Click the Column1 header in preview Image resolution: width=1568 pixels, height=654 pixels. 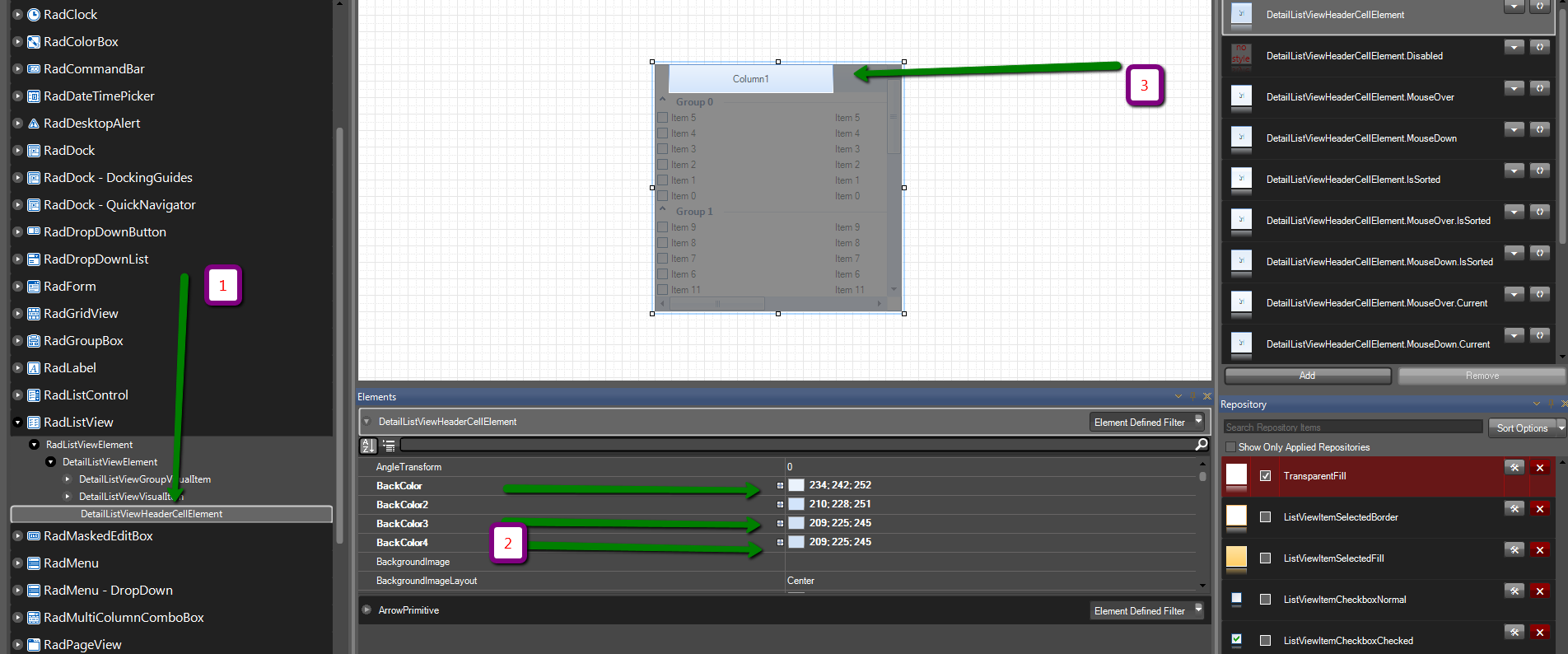point(751,79)
